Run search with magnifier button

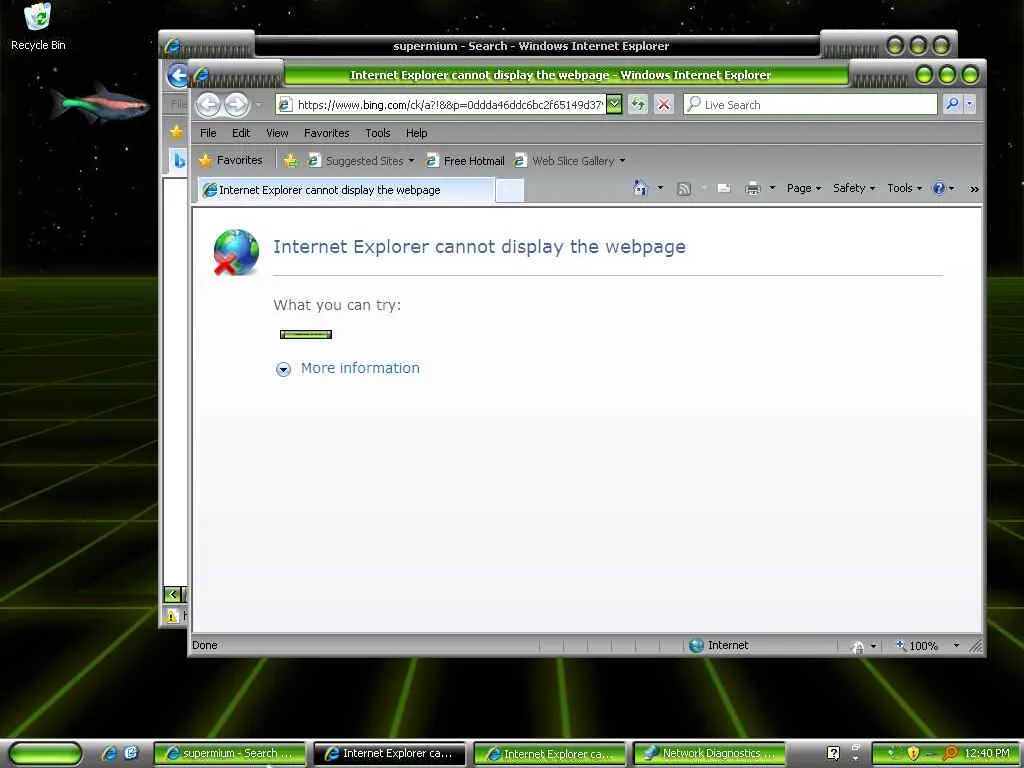[952, 104]
